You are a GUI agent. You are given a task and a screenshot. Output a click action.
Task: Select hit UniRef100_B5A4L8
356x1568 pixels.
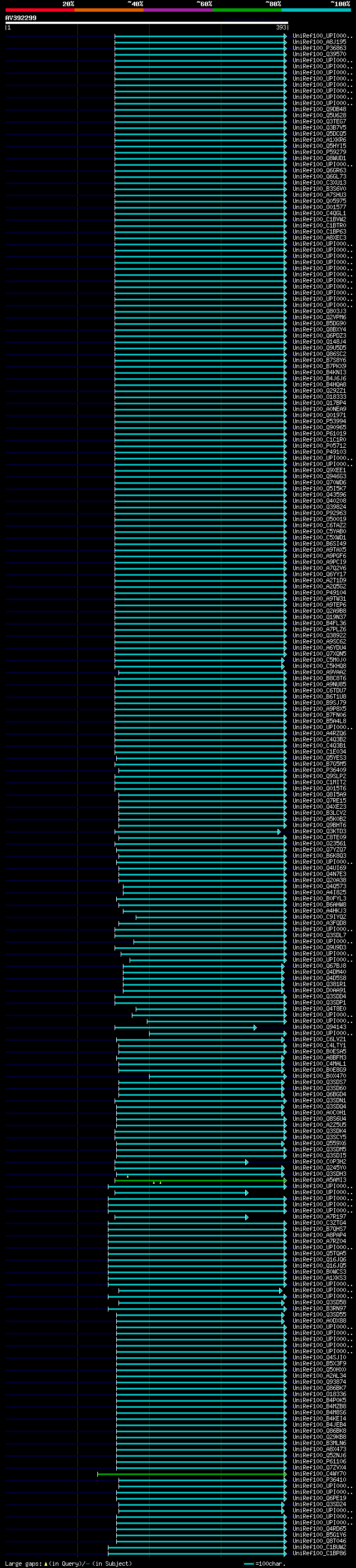click(319, 721)
